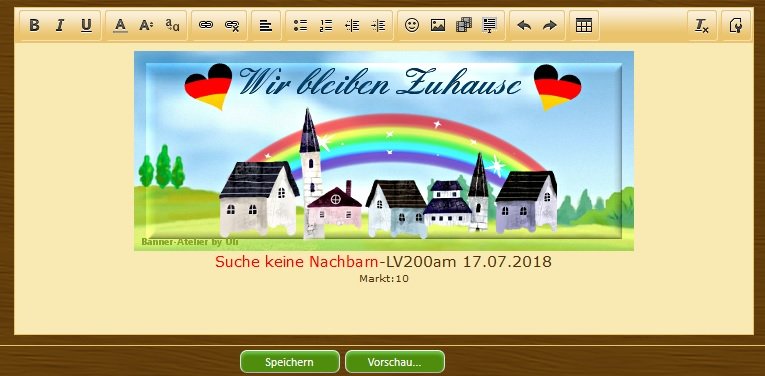This screenshot has width=765, height=376.
Task: Open preview via Vorschau button
Action: [x=395, y=362]
